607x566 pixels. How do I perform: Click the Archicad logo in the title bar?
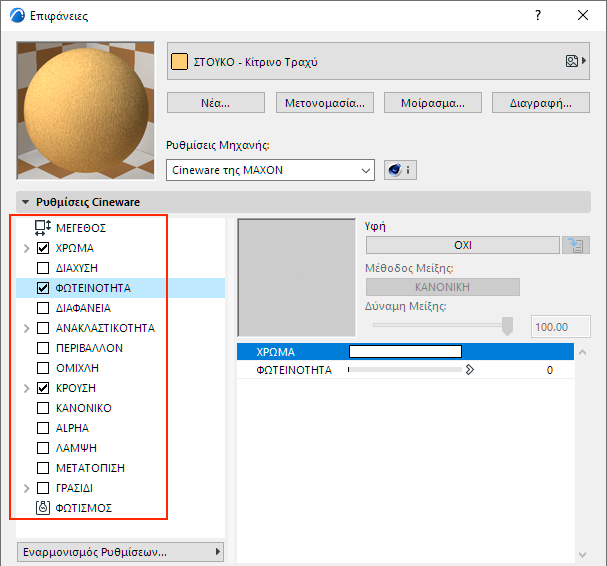point(17,16)
